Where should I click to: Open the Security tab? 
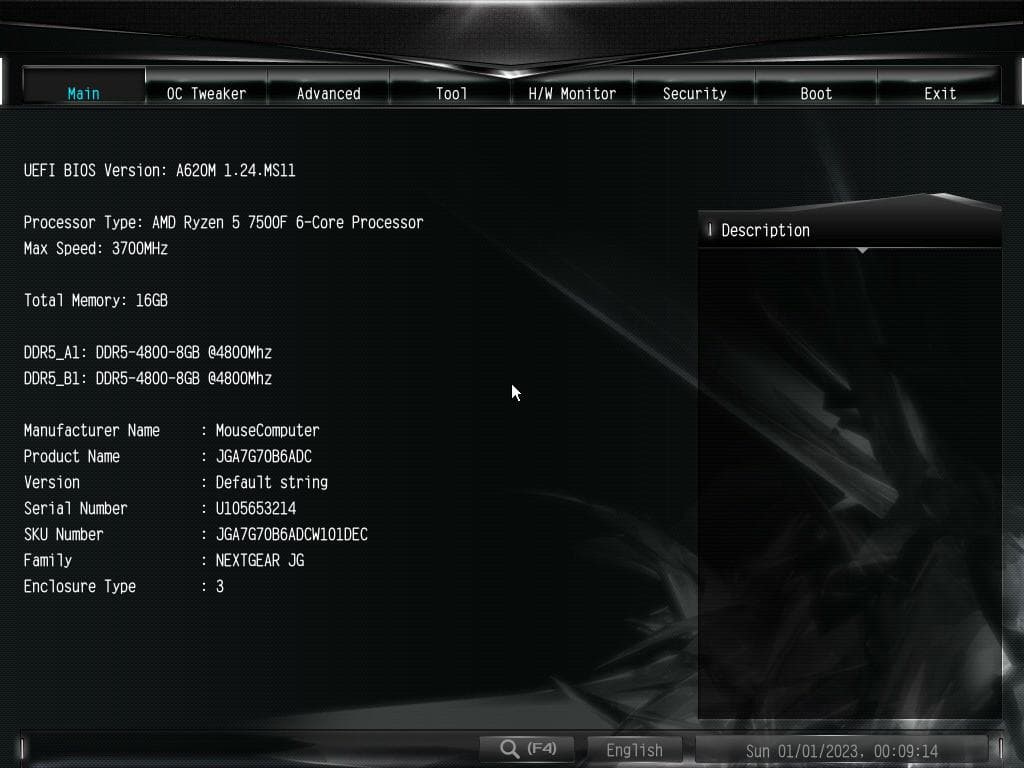click(x=695, y=86)
